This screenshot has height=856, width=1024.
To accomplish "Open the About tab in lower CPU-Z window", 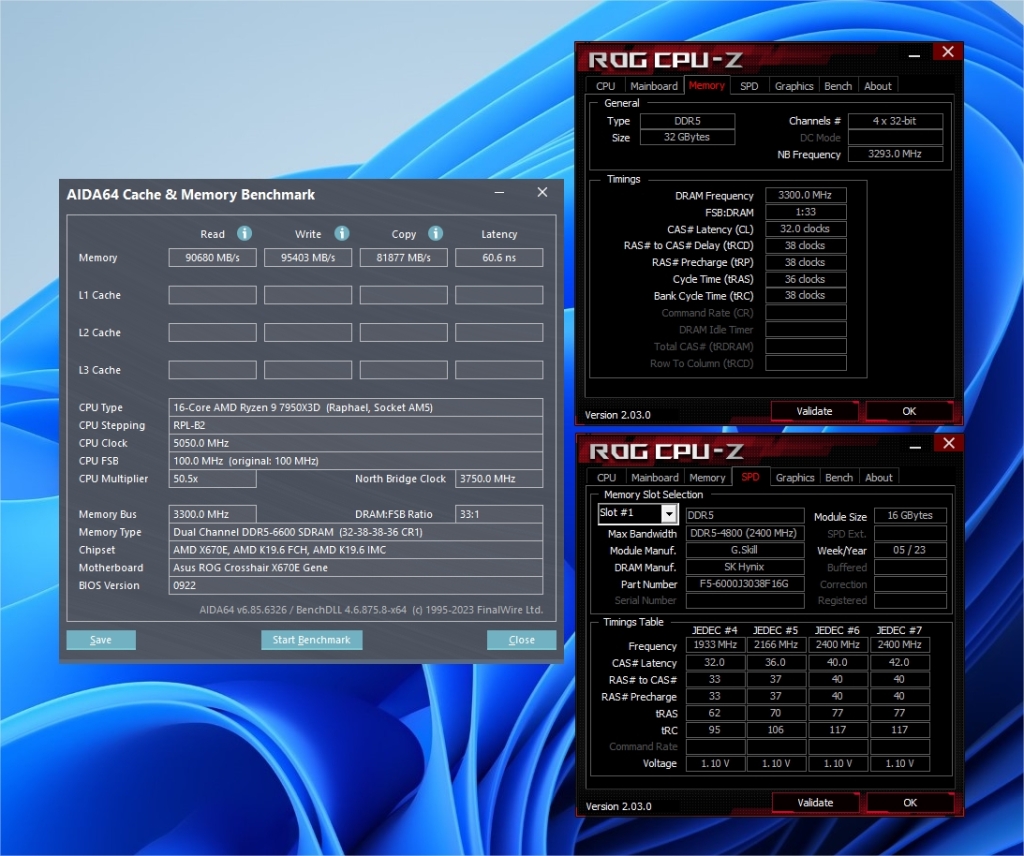I will click(879, 478).
